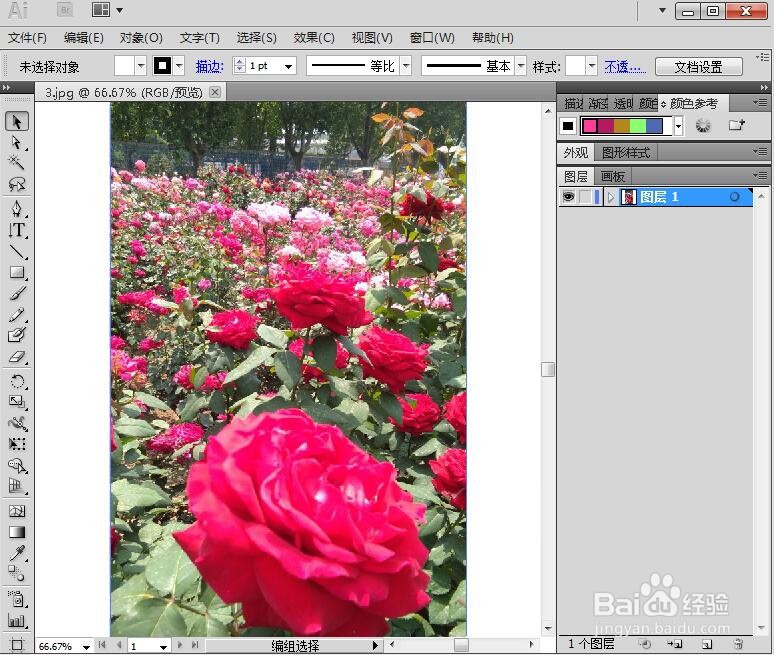This screenshot has height=655, width=774.
Task: Select the Eraser tool
Action: (17, 356)
